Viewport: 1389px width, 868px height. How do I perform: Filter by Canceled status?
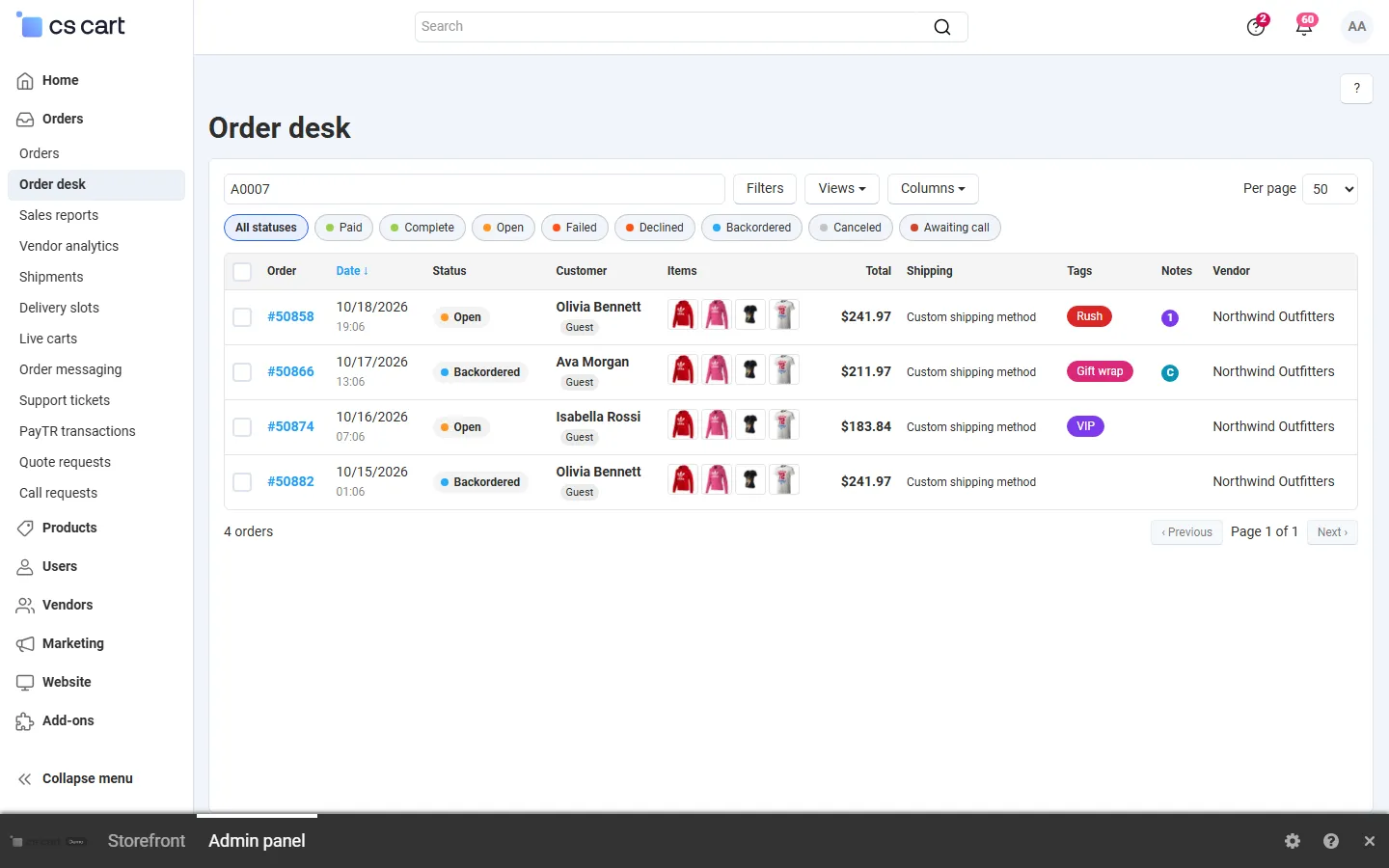coord(851,228)
